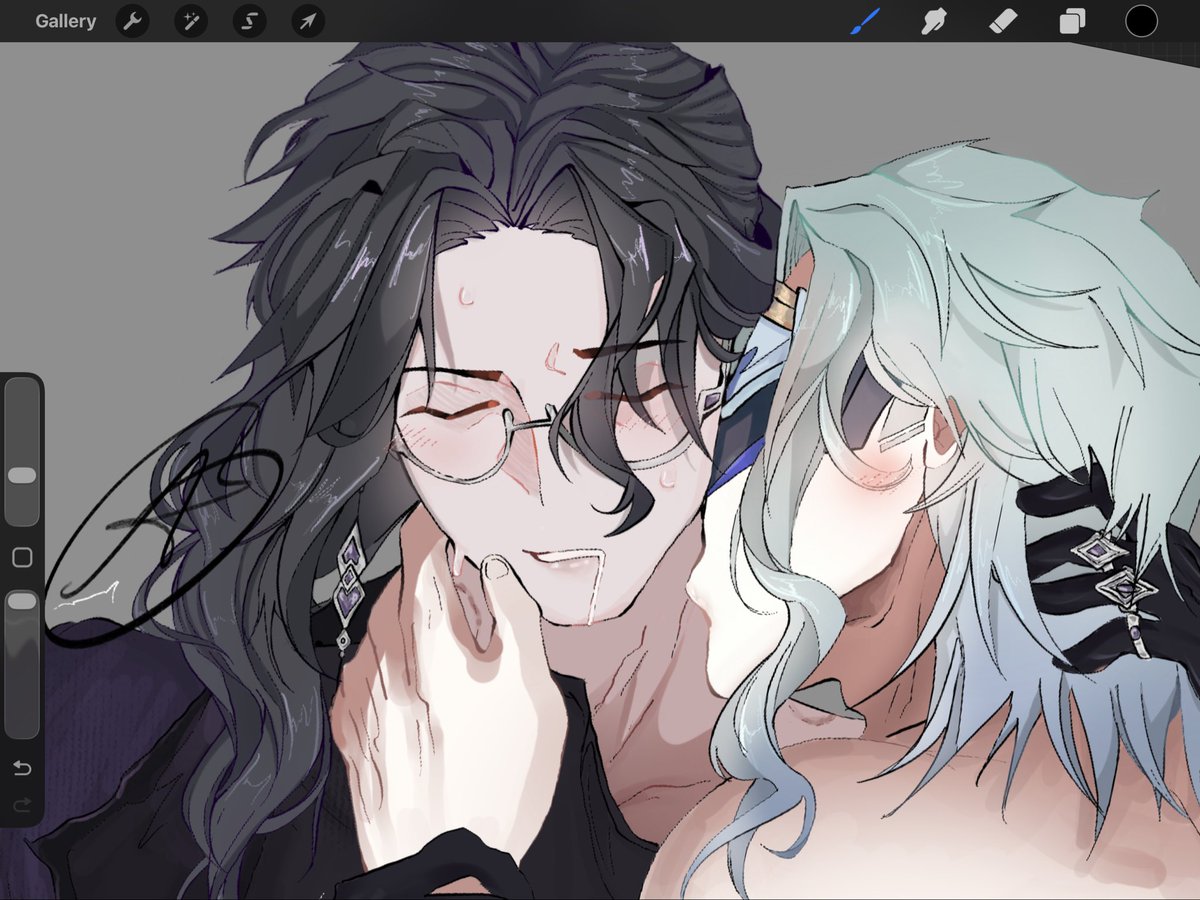Adjust the brush opacity slider

[x=22, y=664]
